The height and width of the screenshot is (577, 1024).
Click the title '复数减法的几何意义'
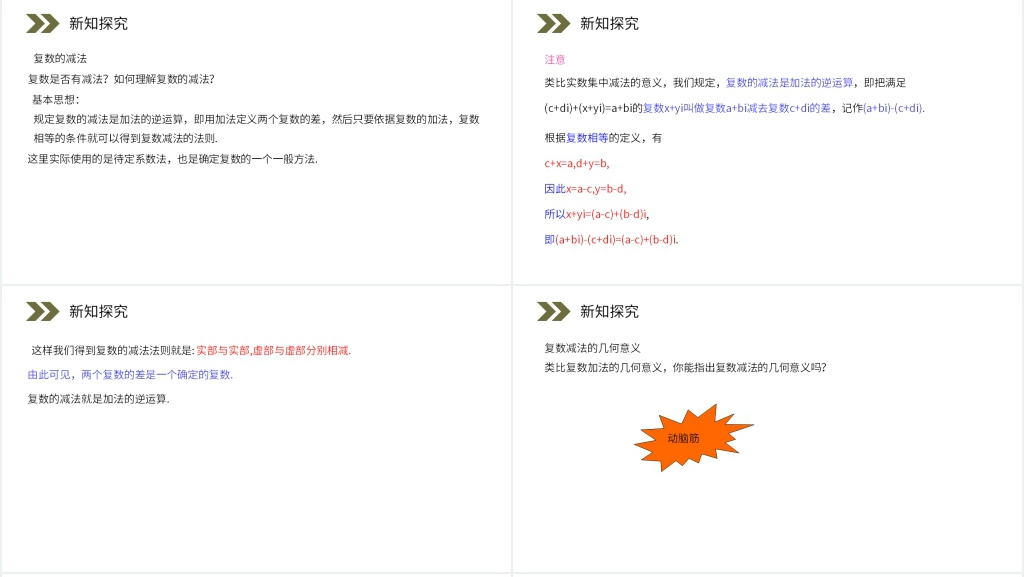pos(592,348)
